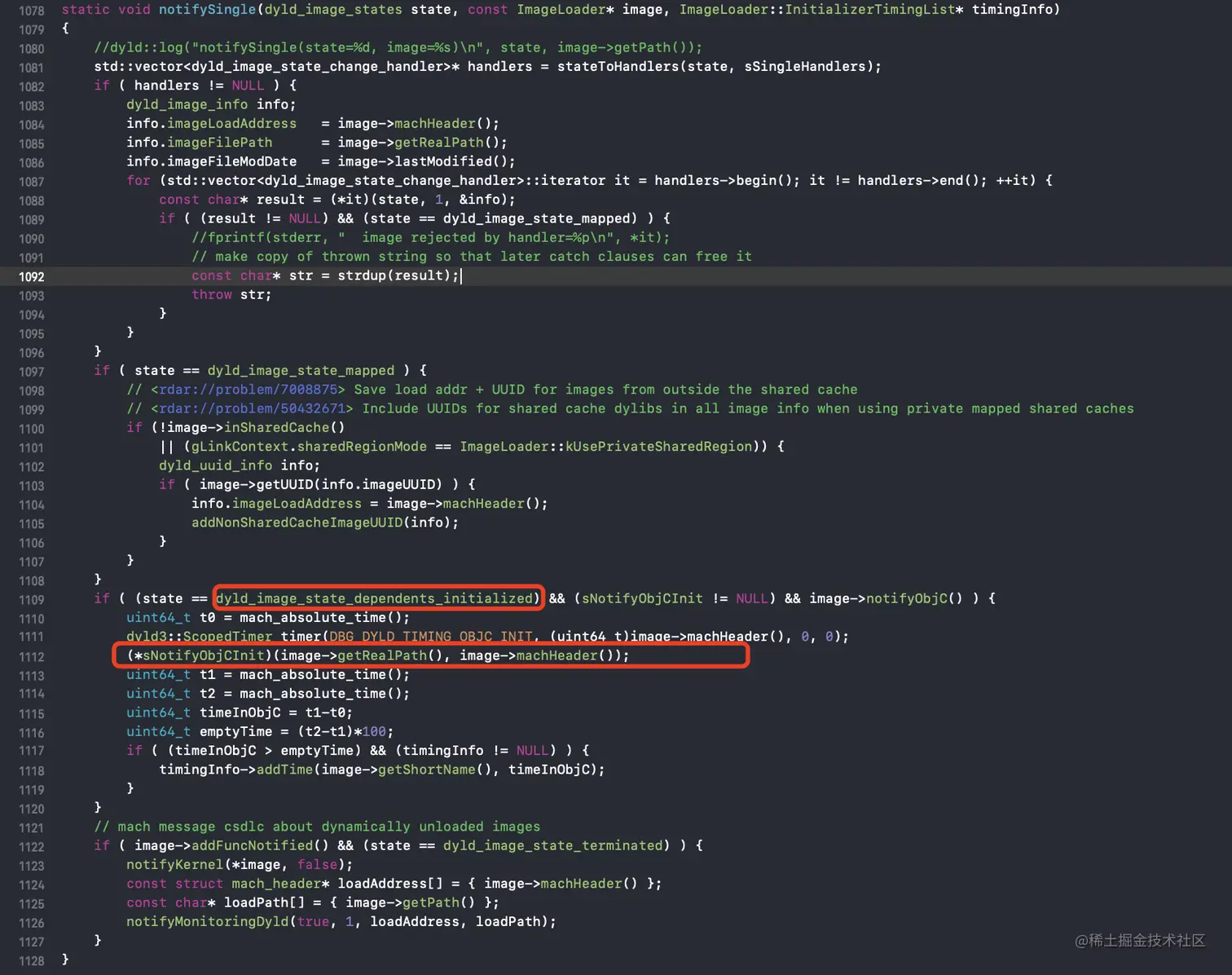Click line number 1112 in the gutter
Screen dimensions: 1232x975
[x=32, y=657]
